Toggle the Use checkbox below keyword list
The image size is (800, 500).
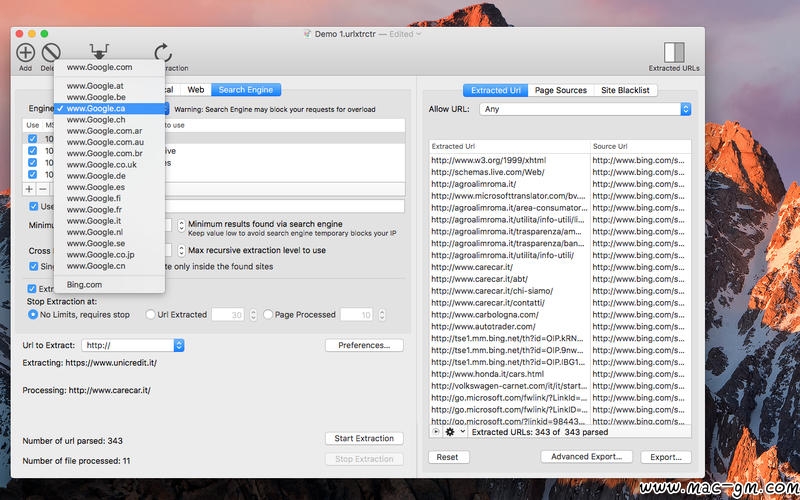pos(34,206)
